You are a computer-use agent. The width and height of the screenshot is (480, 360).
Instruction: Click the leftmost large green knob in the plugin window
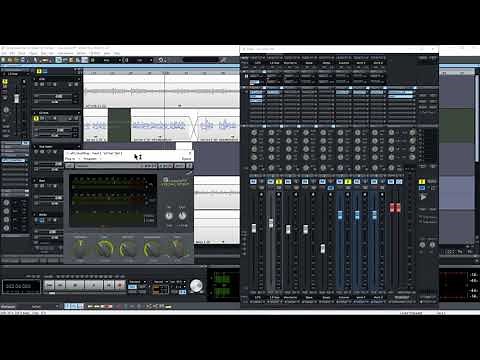pyautogui.click(x=80, y=249)
